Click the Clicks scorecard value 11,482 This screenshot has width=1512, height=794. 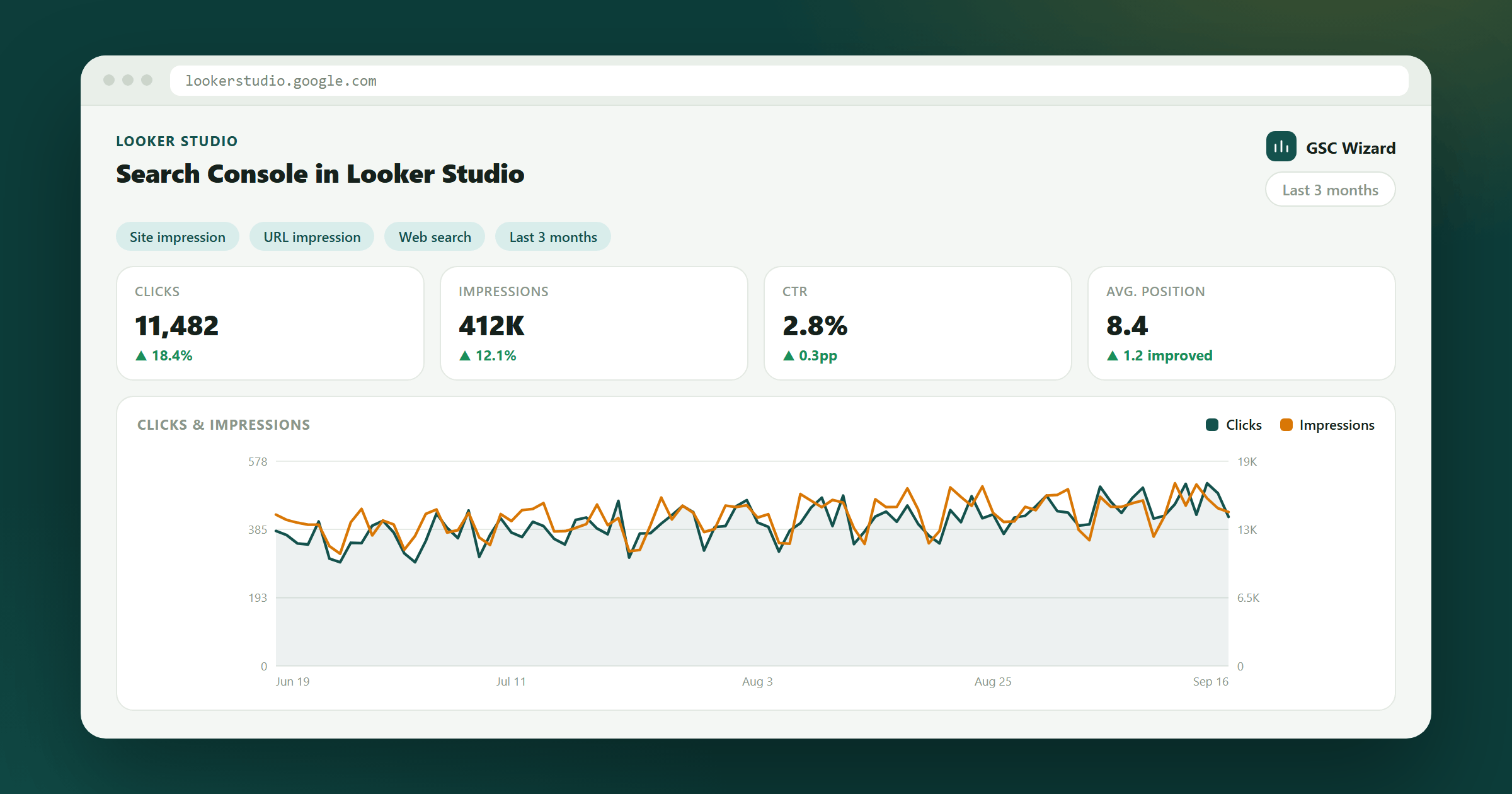coord(176,326)
